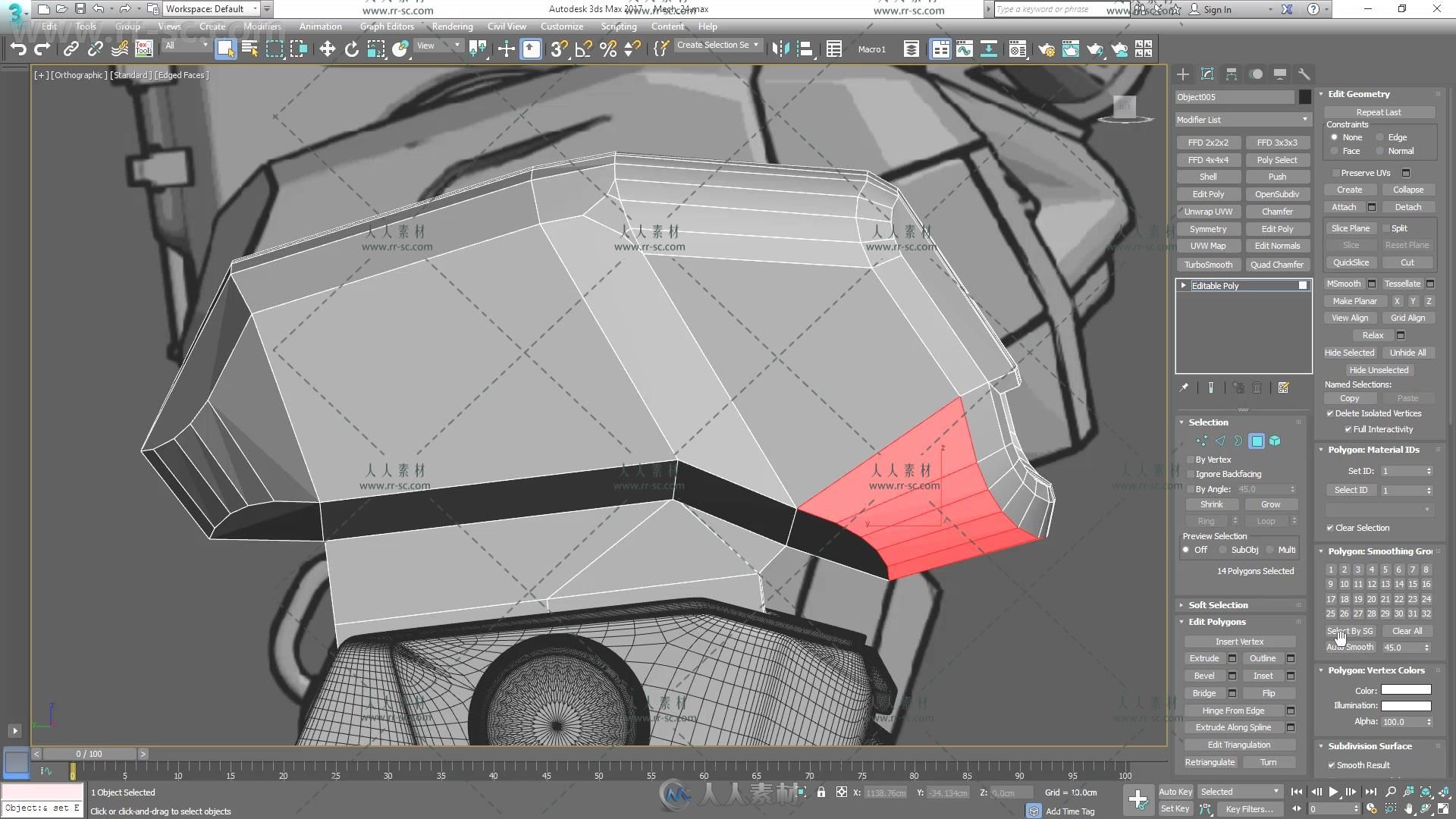The image size is (1456, 819).
Task: Open the Customize menu
Action: point(562,27)
